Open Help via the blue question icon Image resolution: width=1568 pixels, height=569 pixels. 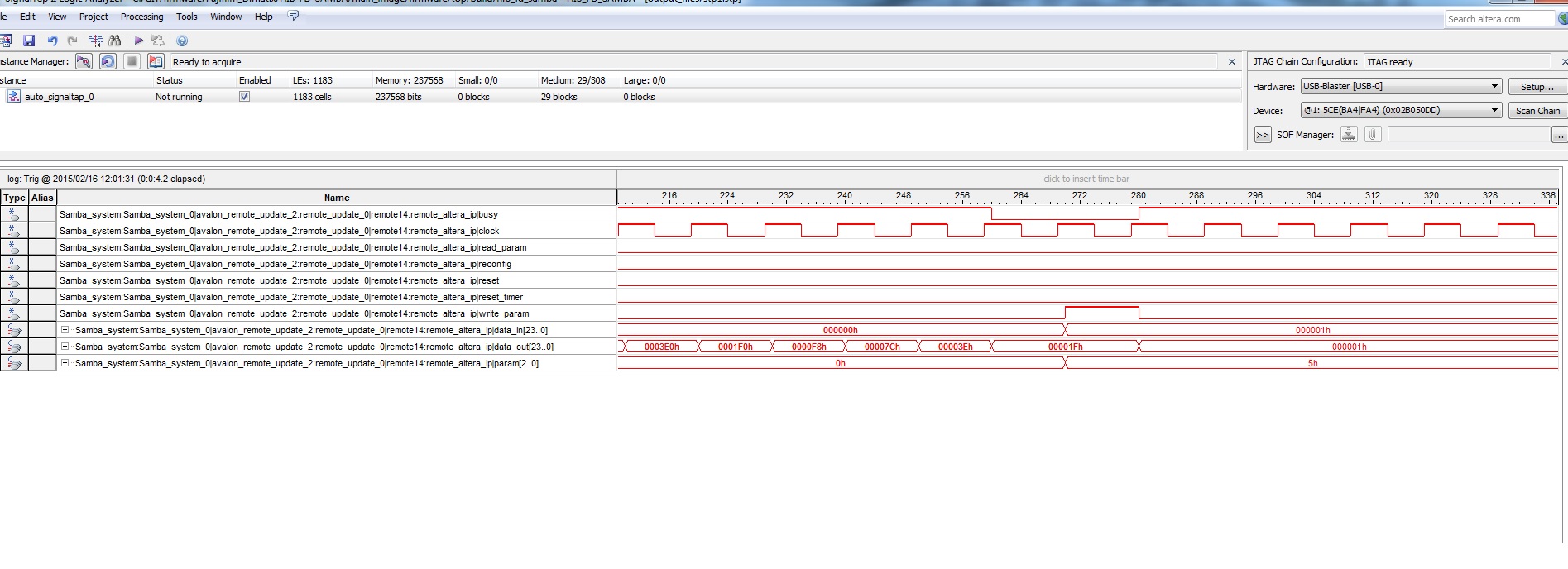tap(182, 41)
